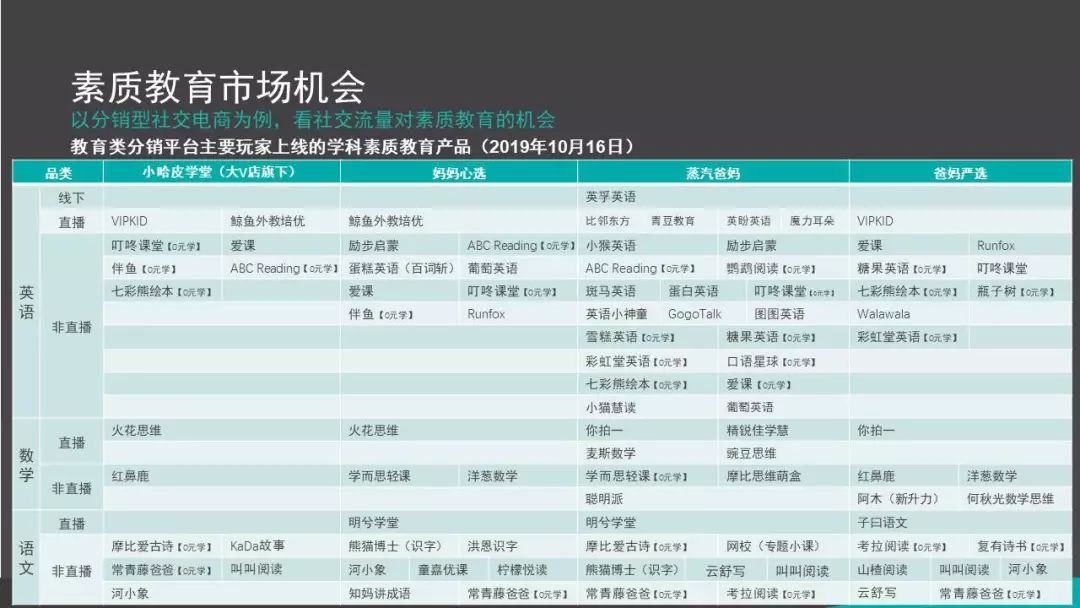Select 励步启蒙 in the 蒸汽爸妈 column
The height and width of the screenshot is (608, 1080).
[x=751, y=246]
